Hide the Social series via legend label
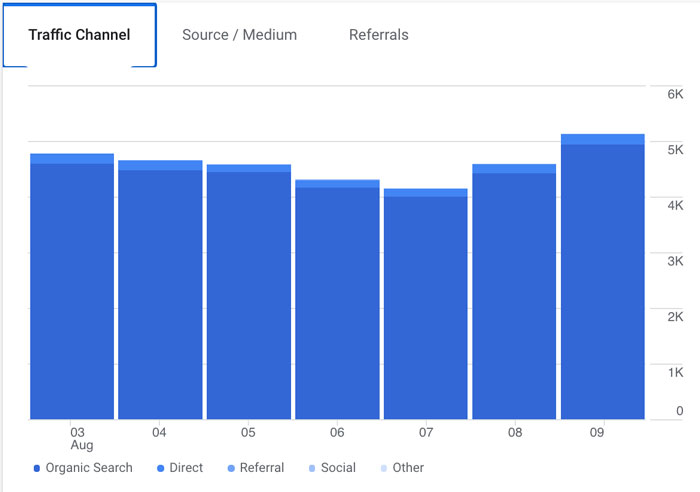The height and width of the screenshot is (492, 700). (338, 468)
